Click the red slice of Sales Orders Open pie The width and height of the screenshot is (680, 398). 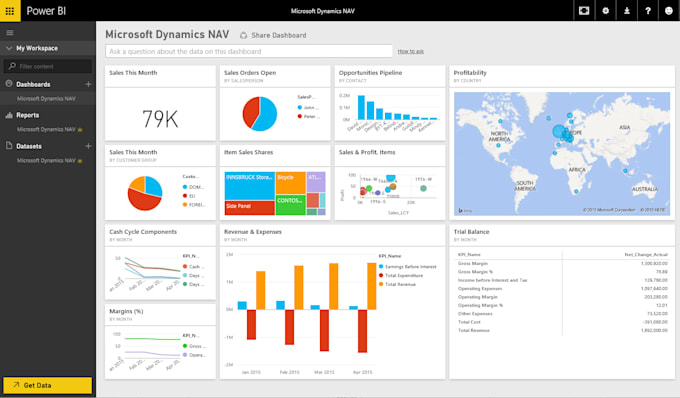point(250,112)
